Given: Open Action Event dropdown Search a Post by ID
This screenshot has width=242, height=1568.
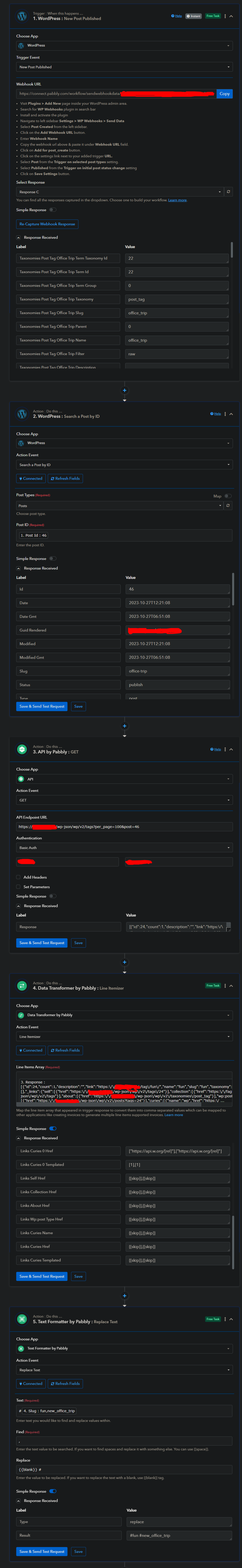Looking at the screenshot, I should 124,464.
